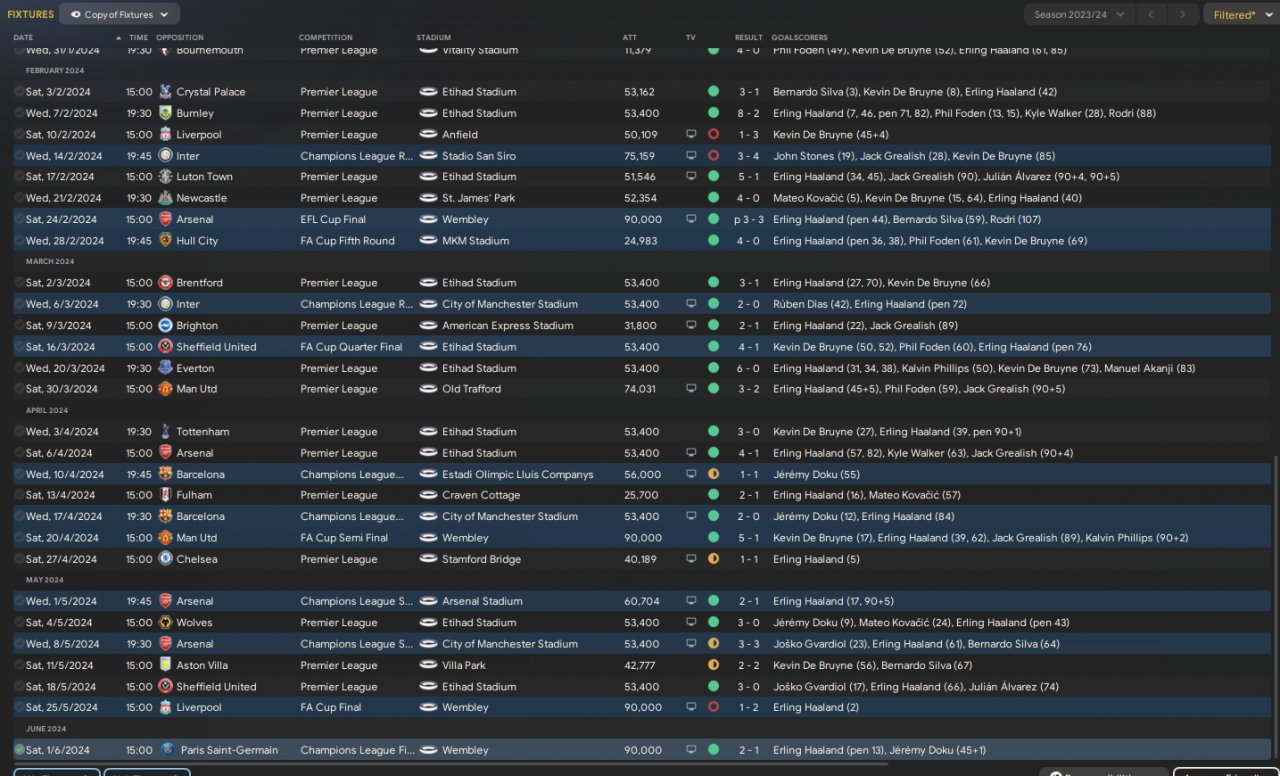Click the stadium icon beside Anfield
The image size is (1280, 776).
pyautogui.click(x=428, y=135)
